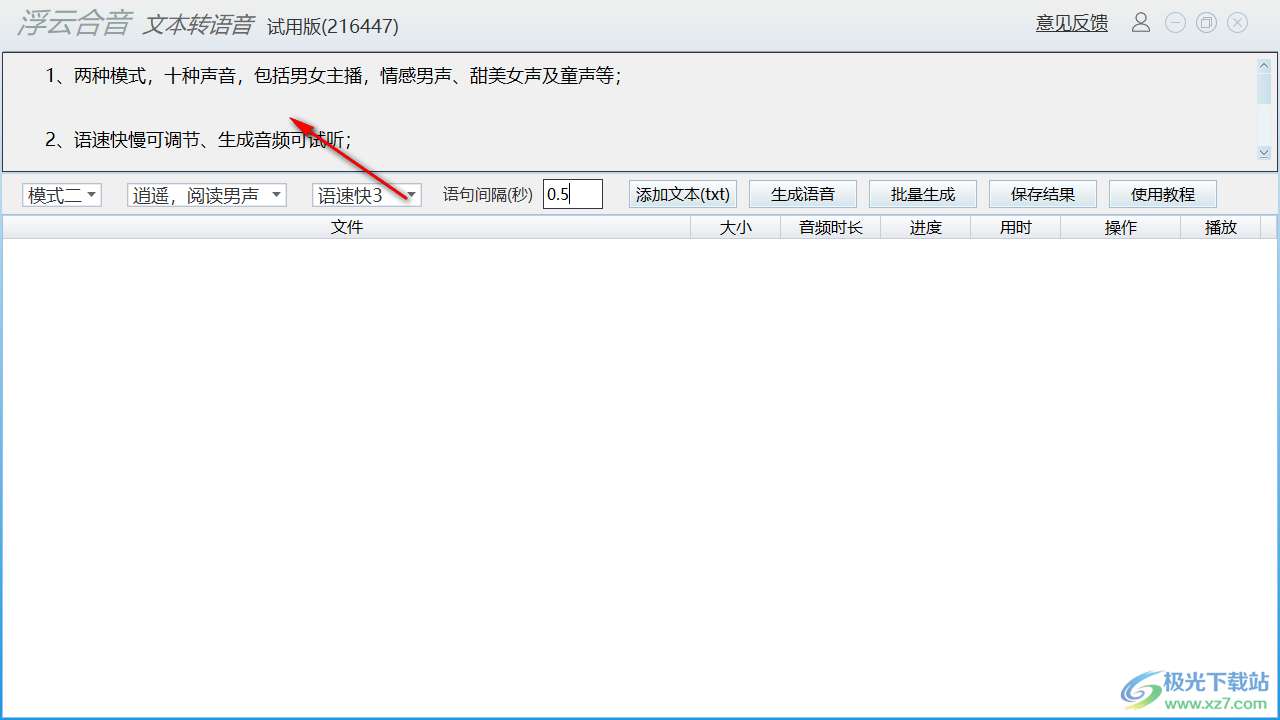Click the 大小 column header
The height and width of the screenshot is (720, 1280).
[736, 227]
